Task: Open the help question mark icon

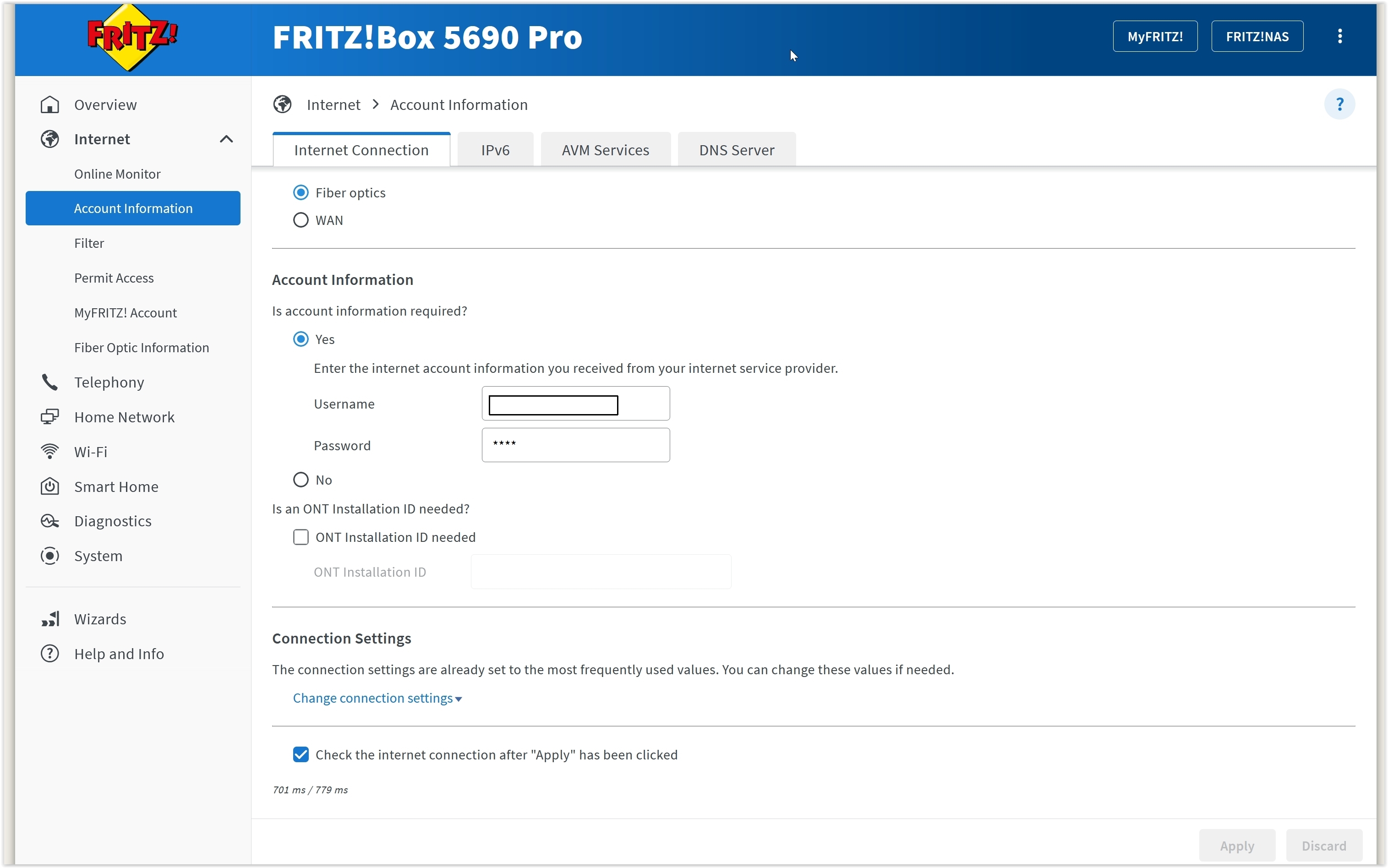Action: (x=1339, y=104)
